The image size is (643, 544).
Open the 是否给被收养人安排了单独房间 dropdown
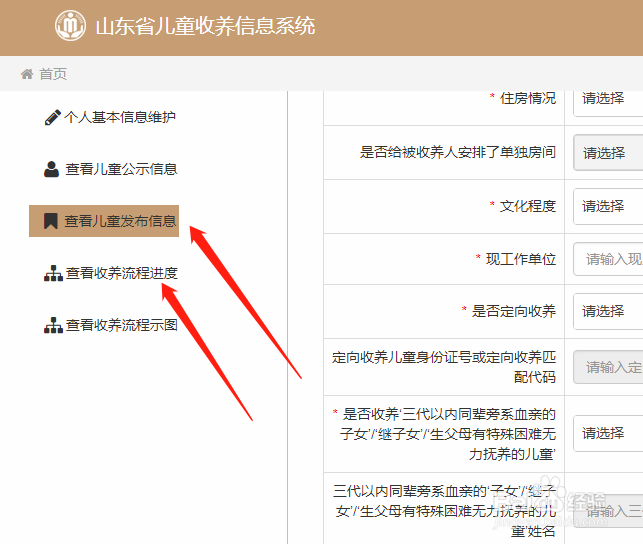608,153
